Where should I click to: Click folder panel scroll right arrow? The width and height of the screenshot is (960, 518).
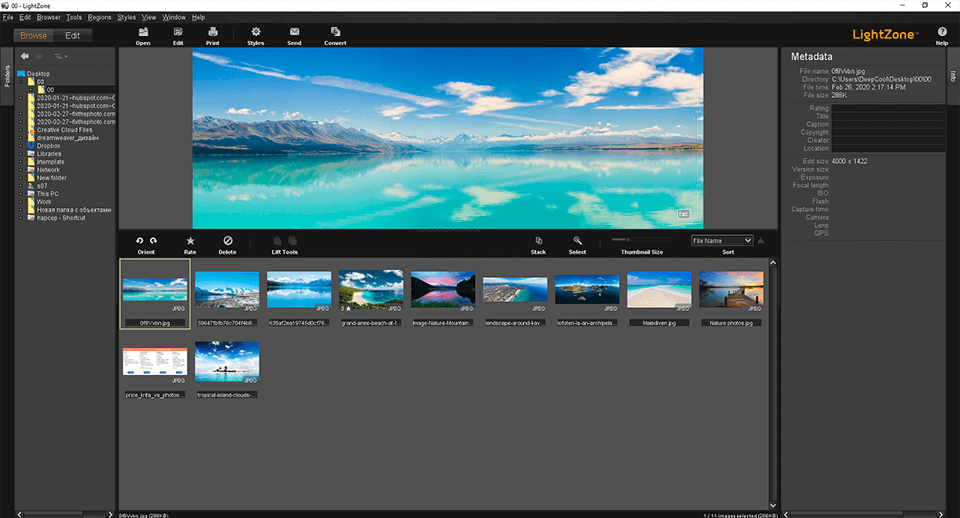(110, 514)
